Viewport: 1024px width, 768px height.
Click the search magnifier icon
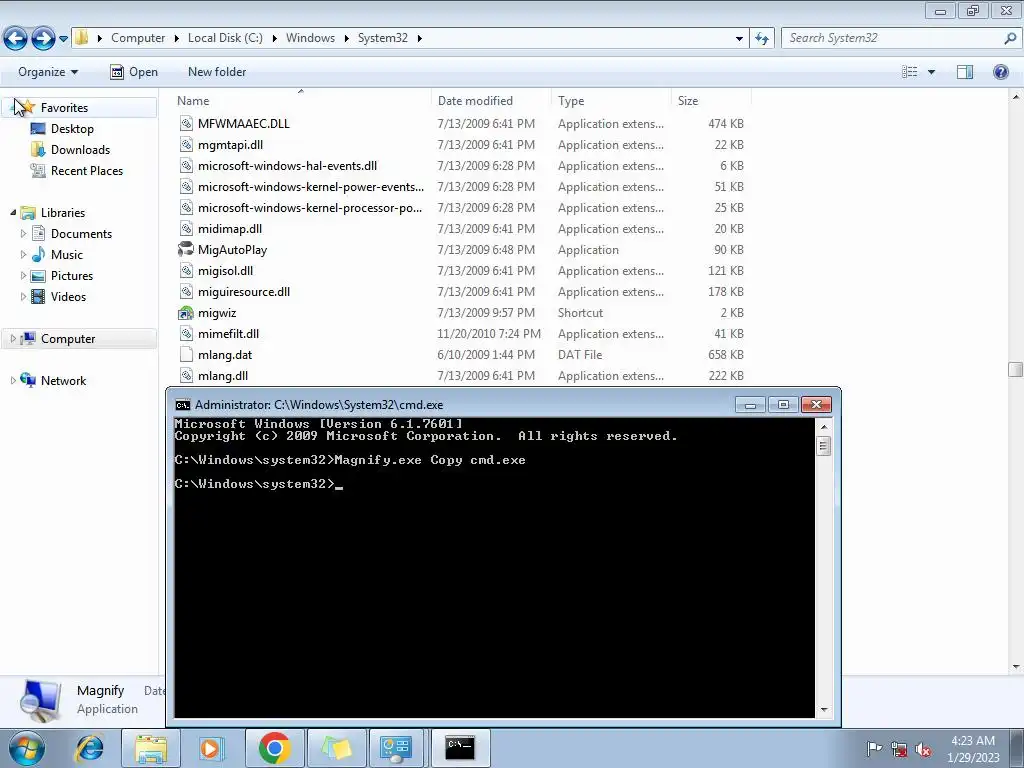[x=1010, y=38]
